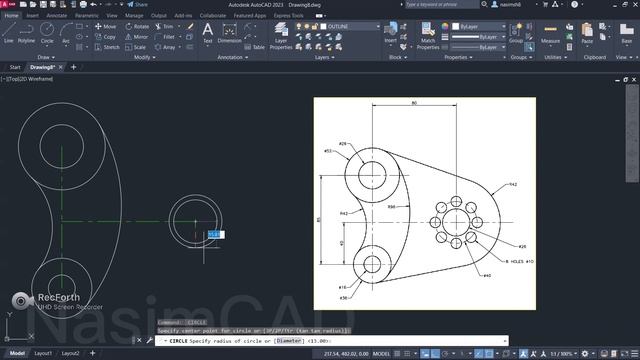This screenshot has width=640, height=360.
Task: Switch to the Insert ribbon tab
Action: (x=32, y=16)
